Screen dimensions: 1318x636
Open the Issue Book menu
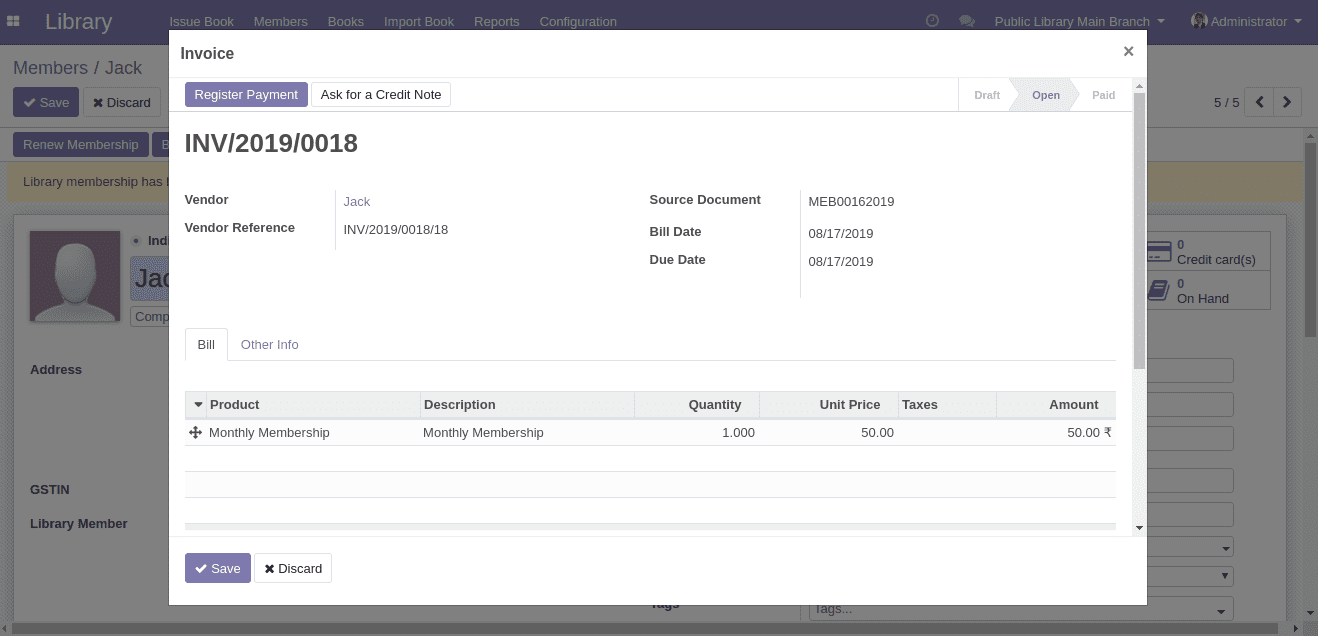201,21
